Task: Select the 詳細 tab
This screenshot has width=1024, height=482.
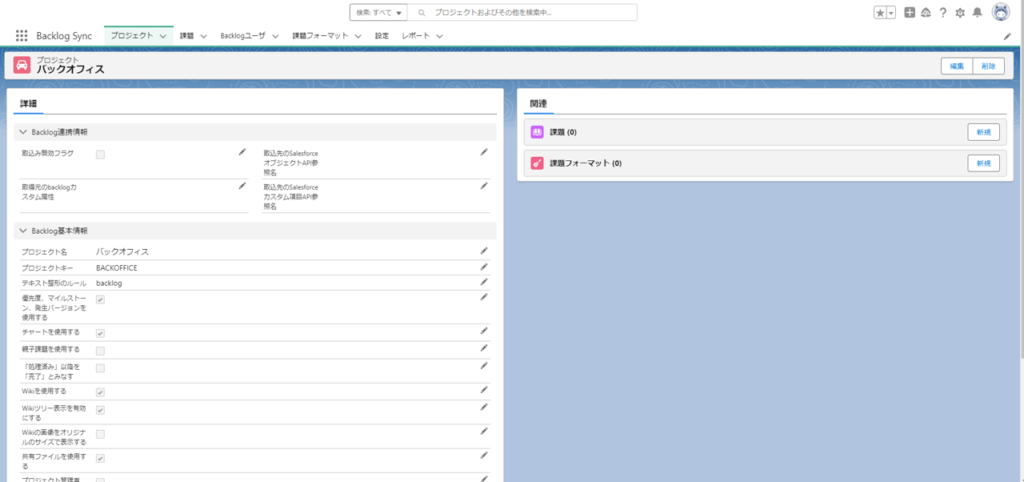Action: pos(28,103)
